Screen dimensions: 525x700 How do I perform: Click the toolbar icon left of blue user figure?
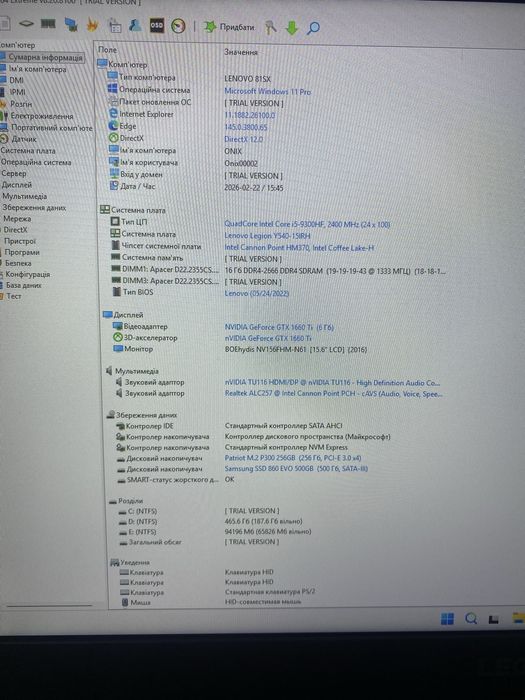115,25
